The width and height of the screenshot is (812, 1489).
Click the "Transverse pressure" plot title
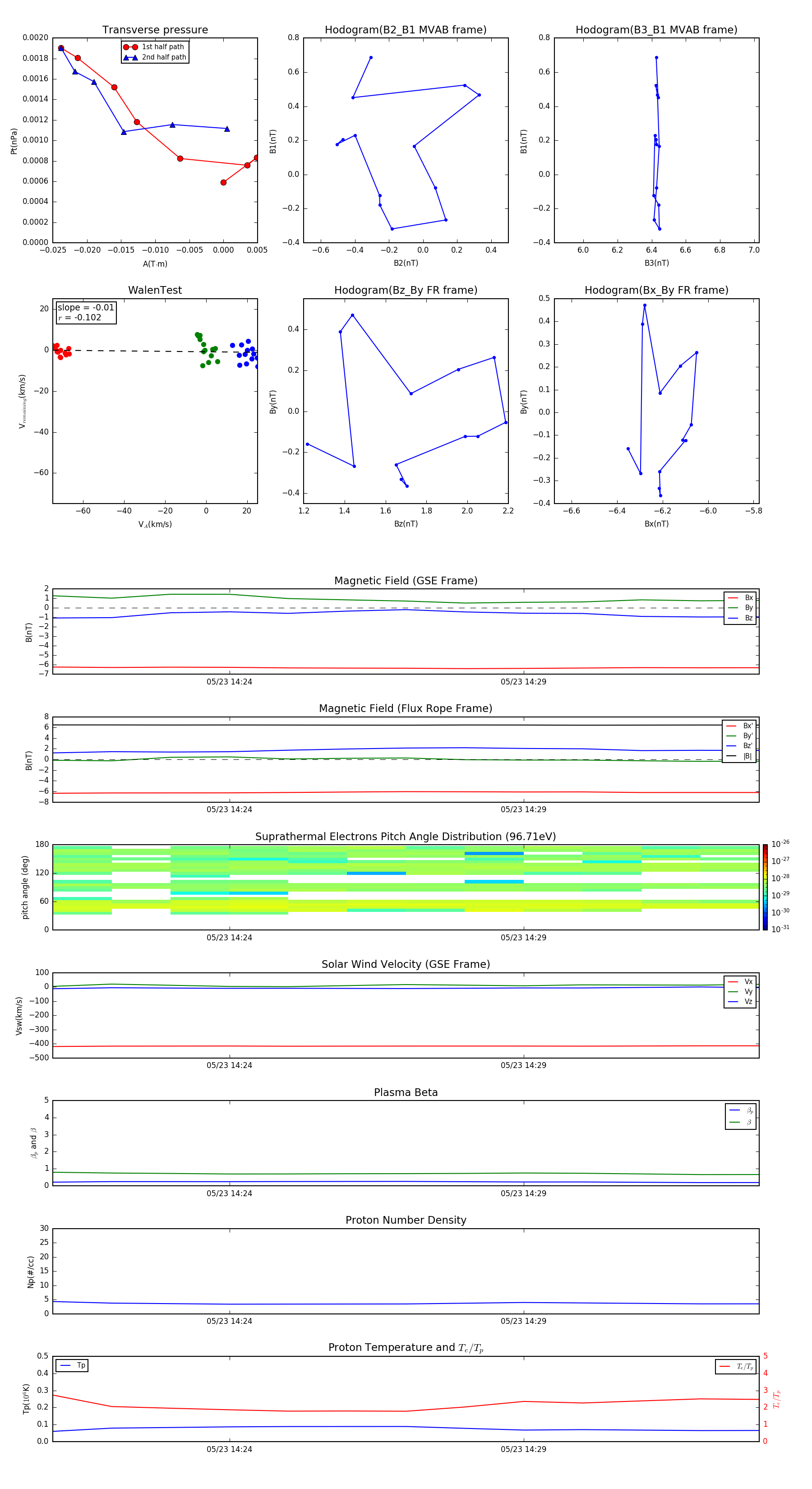tap(155, 30)
